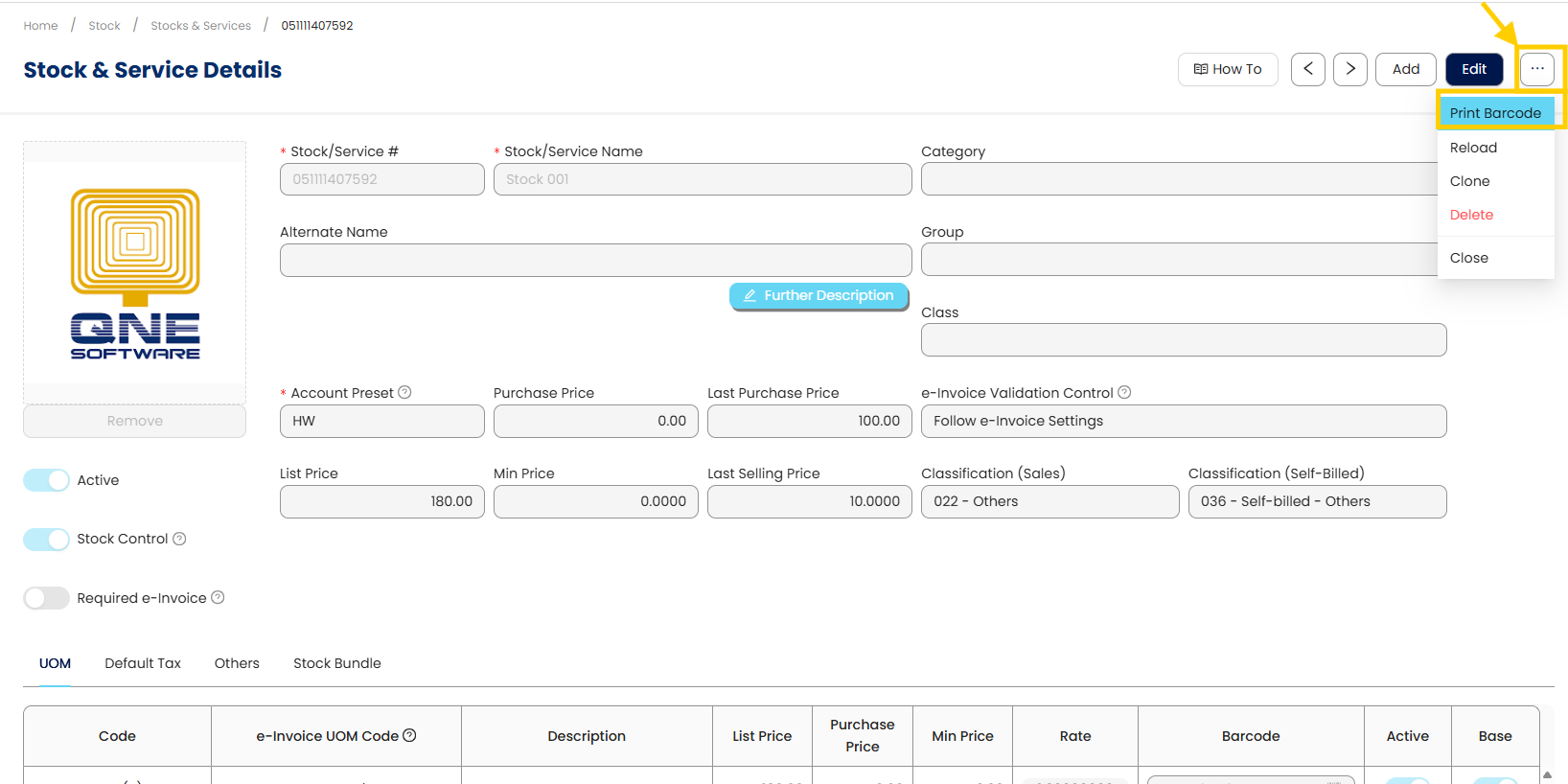Click the Last Selling Price field
The image size is (1568, 784).
(810, 501)
